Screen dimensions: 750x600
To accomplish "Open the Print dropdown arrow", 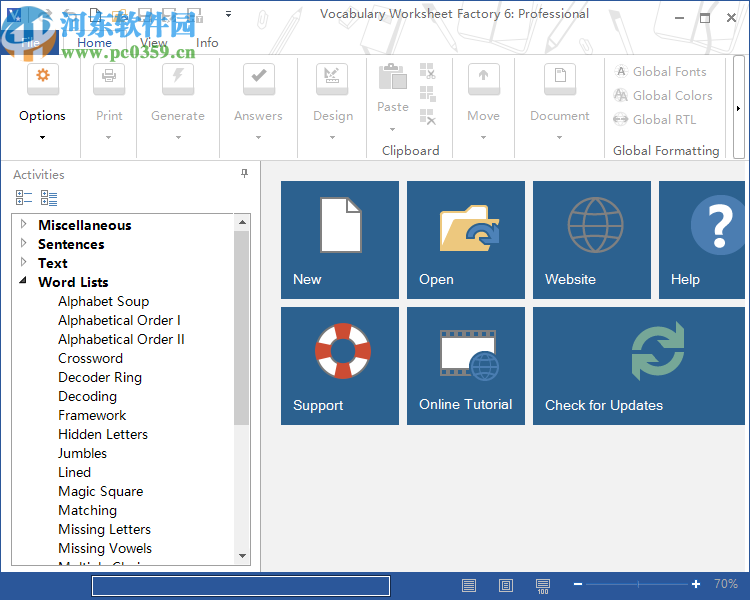I will [109, 137].
